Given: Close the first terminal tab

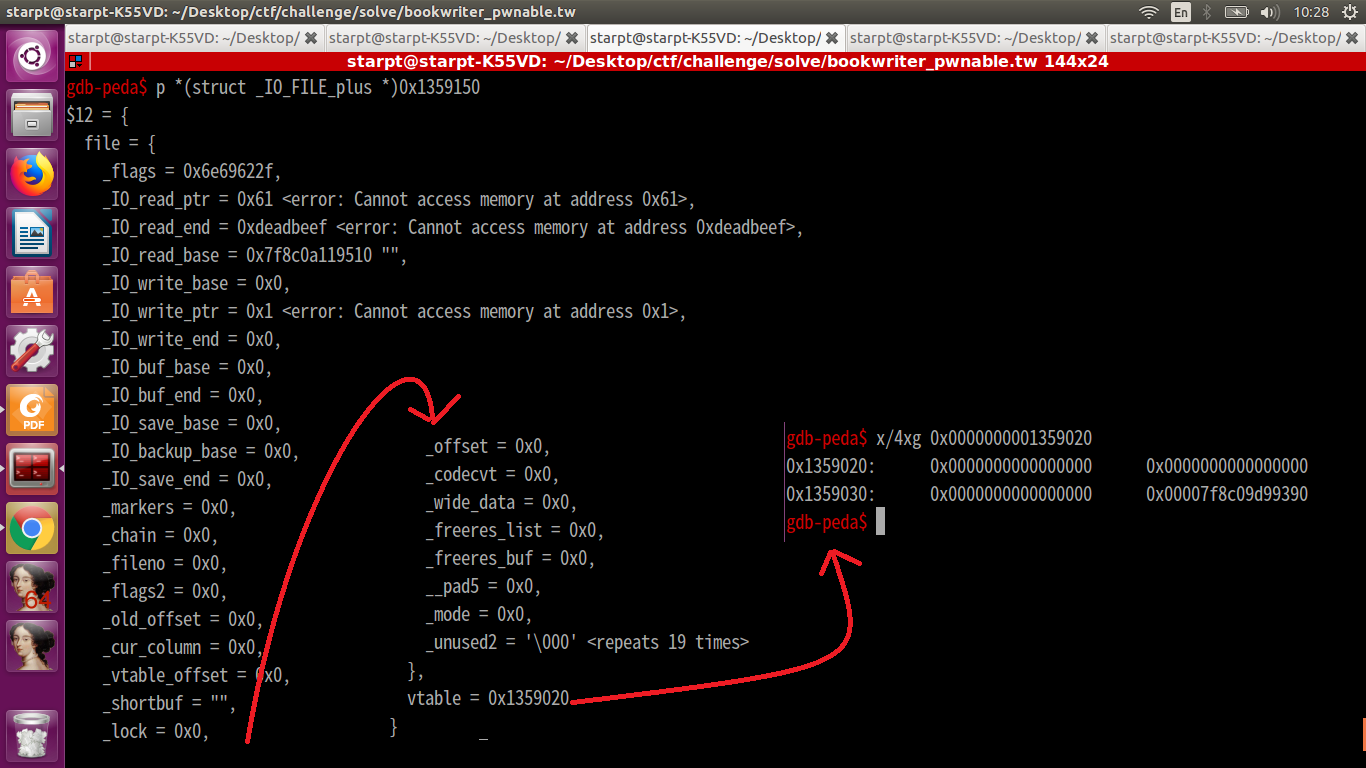Looking at the screenshot, I should click(309, 37).
